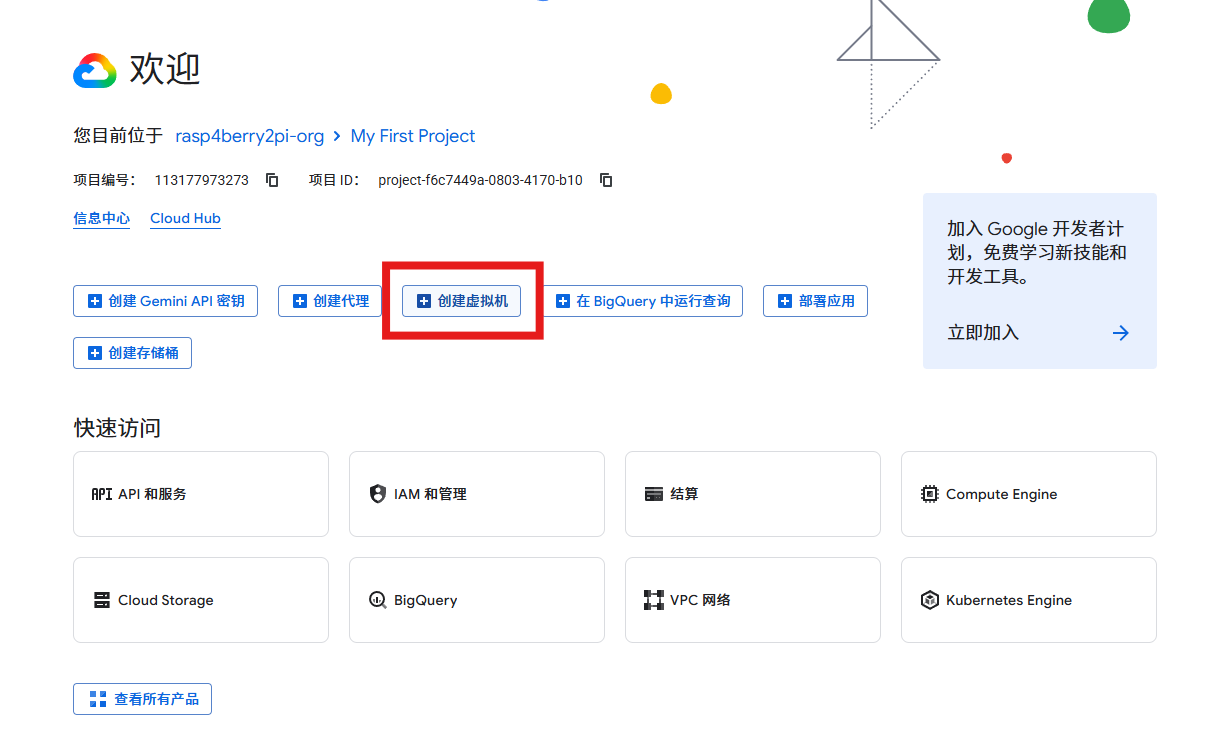1225x739 pixels.
Task: Click the grid icon on 查看所有产品
Action: [x=97, y=699]
